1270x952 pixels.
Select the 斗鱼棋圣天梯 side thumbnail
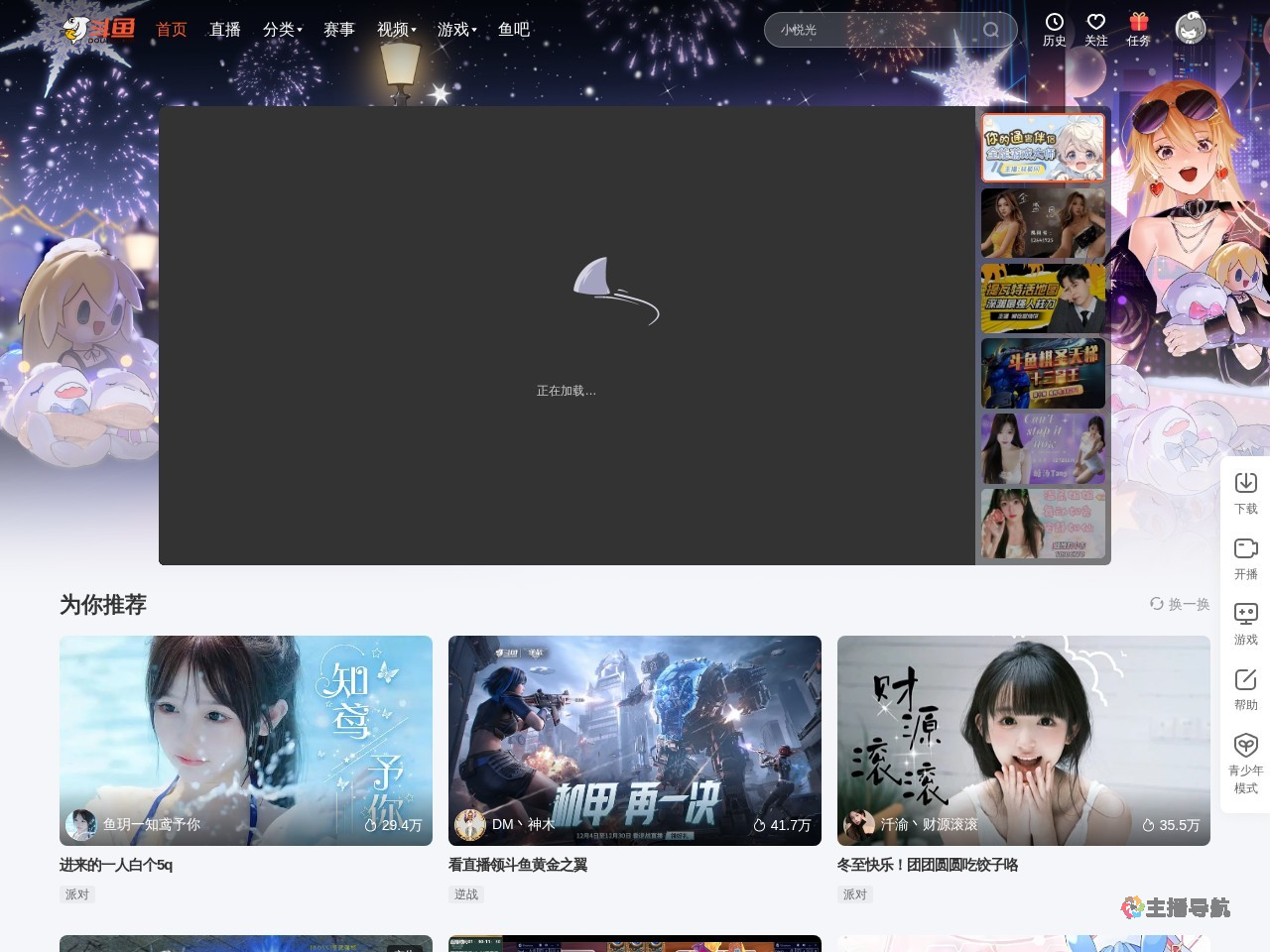click(x=1043, y=374)
